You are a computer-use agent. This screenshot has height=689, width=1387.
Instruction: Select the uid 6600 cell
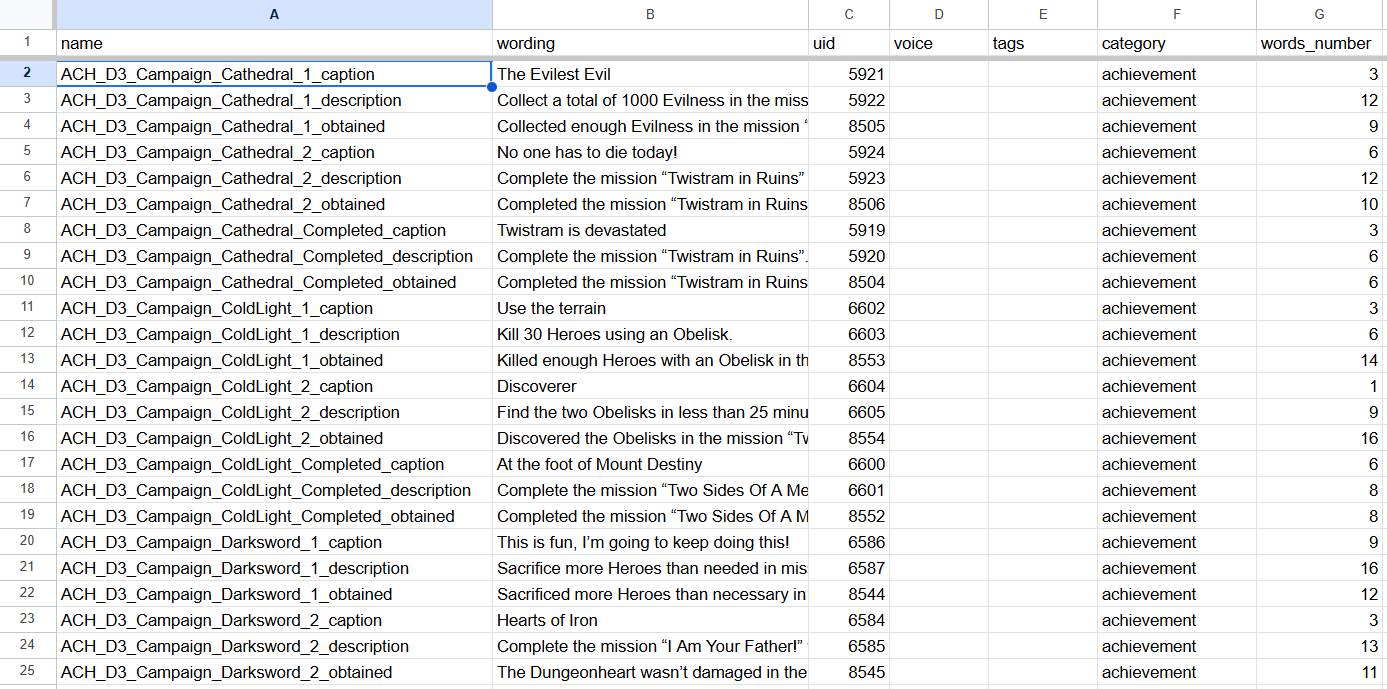(848, 464)
